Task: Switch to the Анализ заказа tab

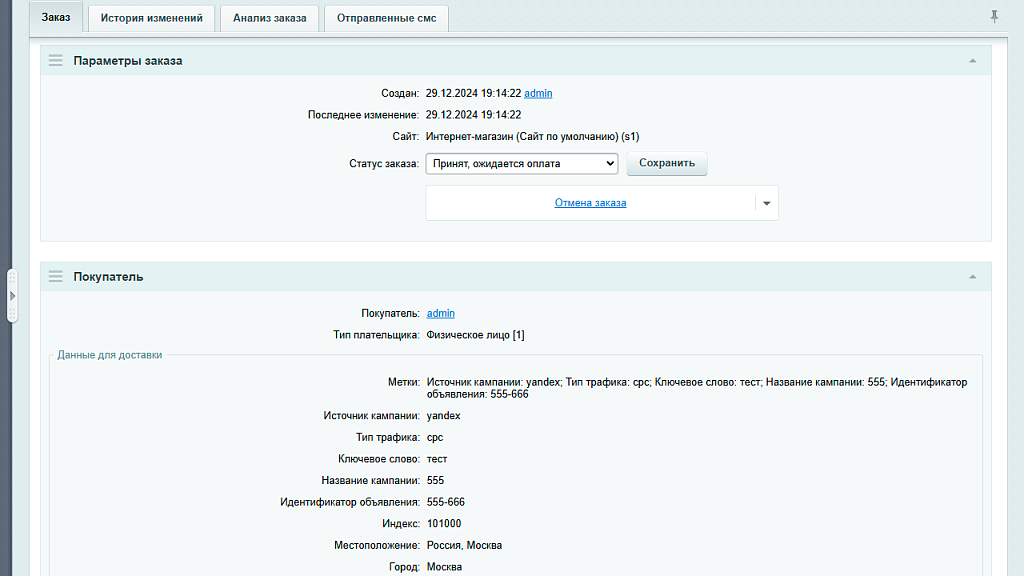Action: coord(269,17)
